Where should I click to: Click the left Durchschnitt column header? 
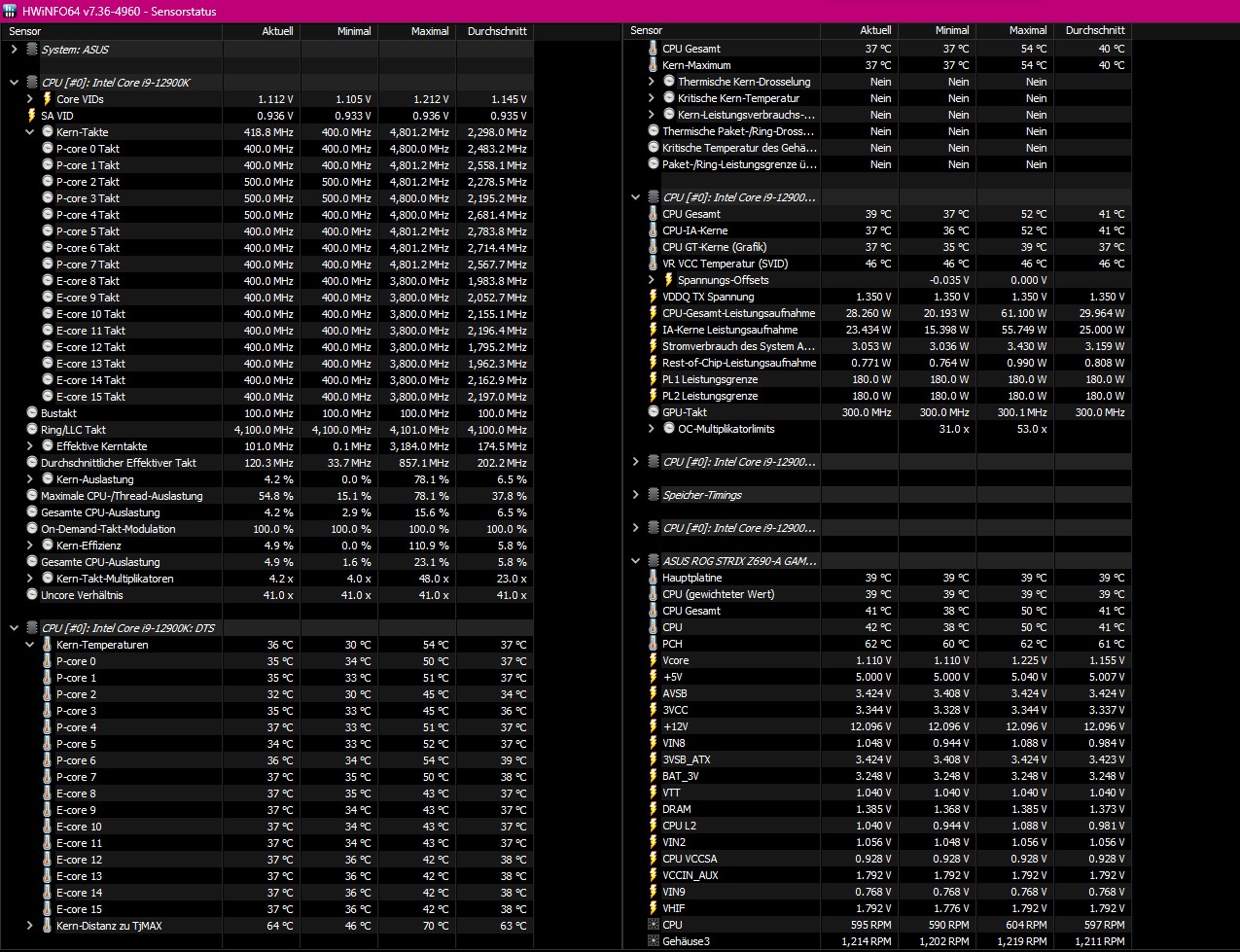pos(495,31)
